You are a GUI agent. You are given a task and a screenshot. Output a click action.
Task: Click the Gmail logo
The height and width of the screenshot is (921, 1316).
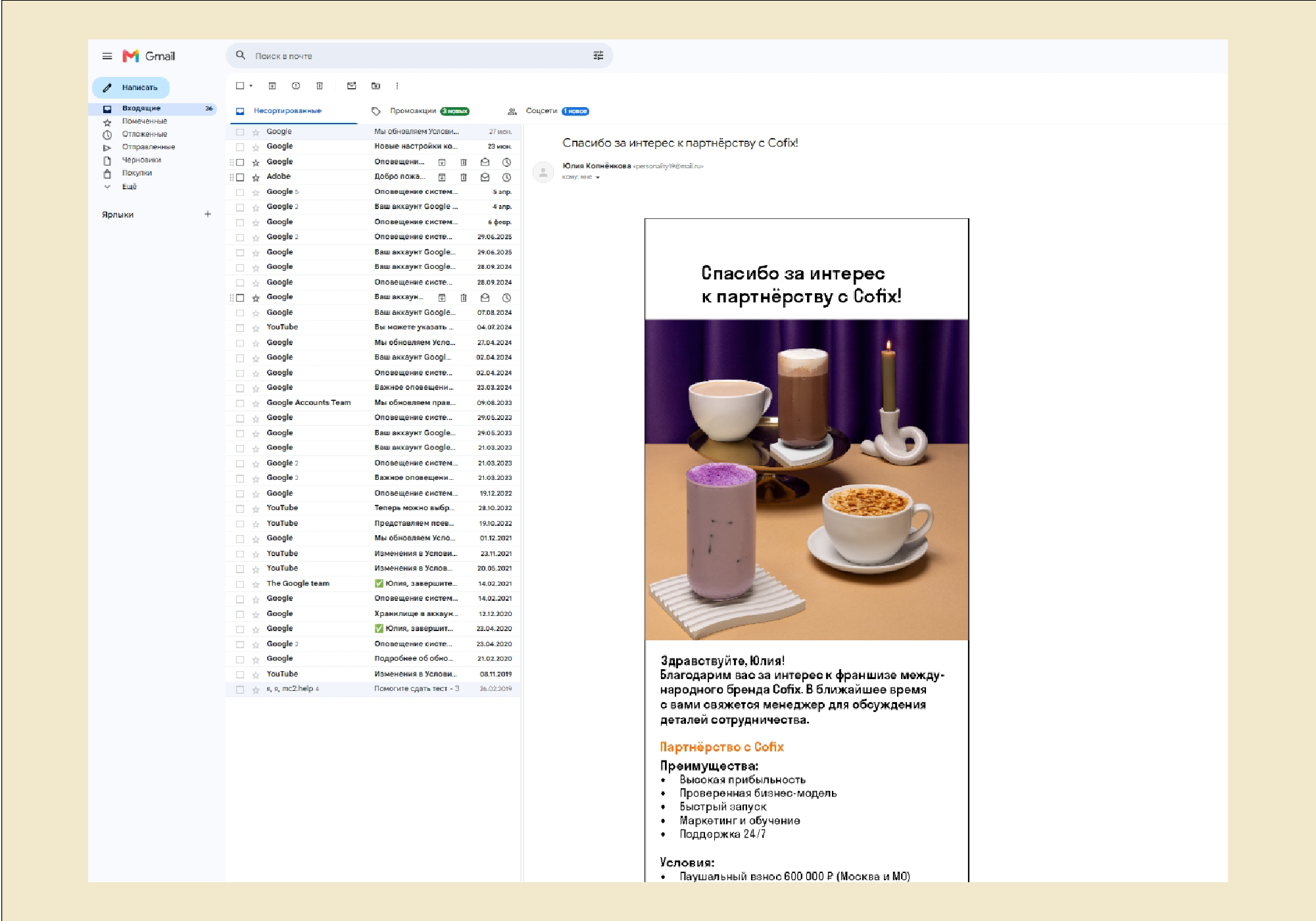point(149,56)
